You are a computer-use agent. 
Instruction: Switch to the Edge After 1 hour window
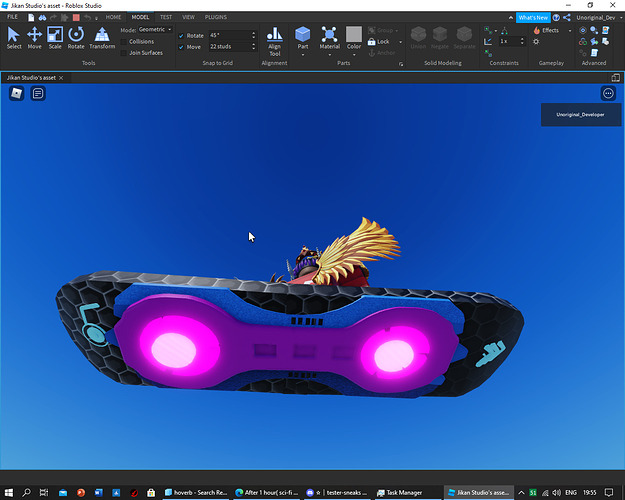pyautogui.click(x=267, y=492)
